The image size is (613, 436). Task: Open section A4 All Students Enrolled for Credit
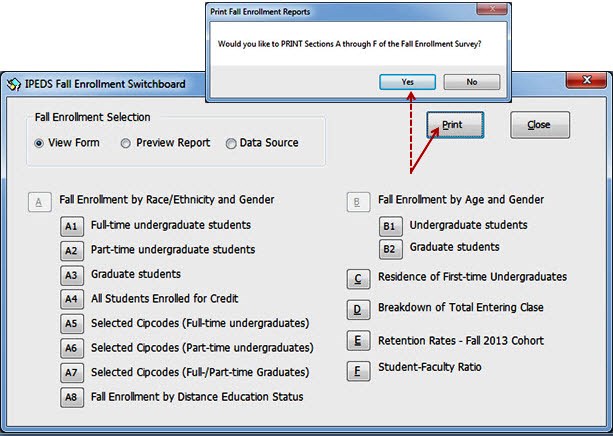tap(72, 300)
